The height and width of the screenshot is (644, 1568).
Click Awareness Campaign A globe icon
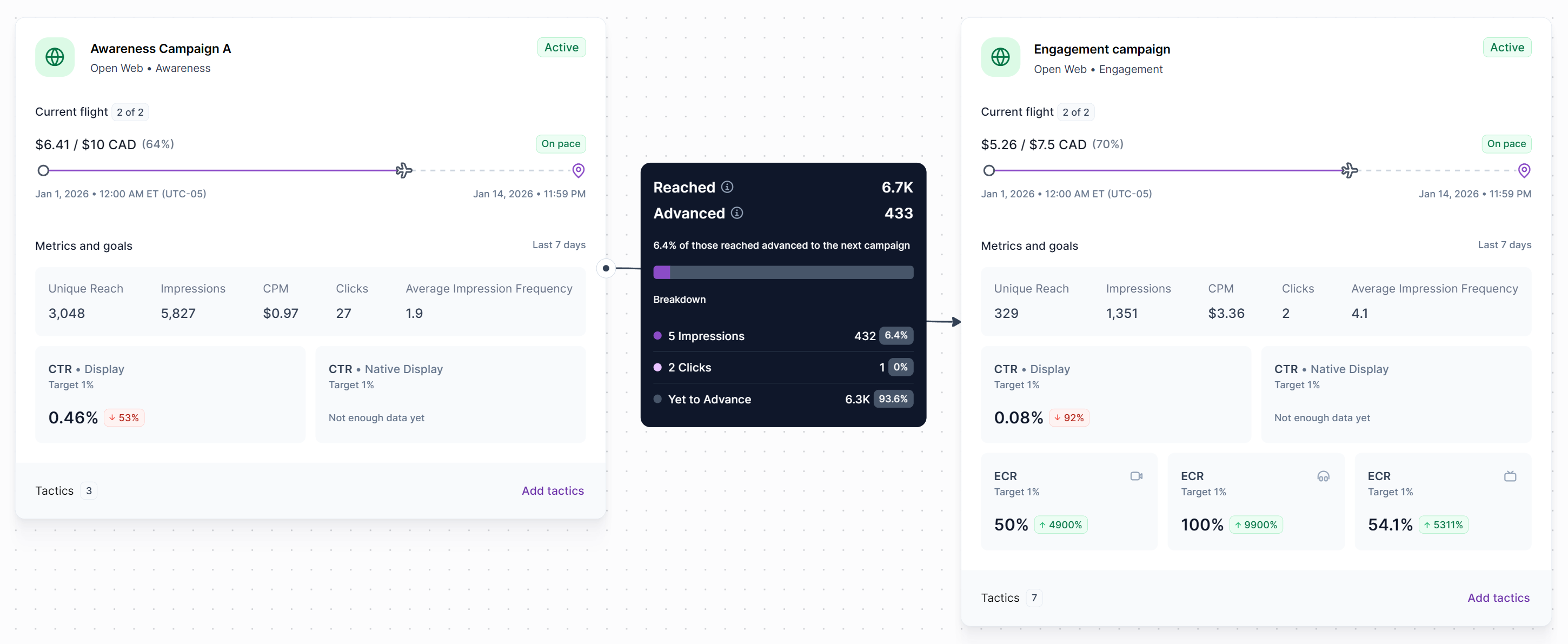pyautogui.click(x=55, y=57)
